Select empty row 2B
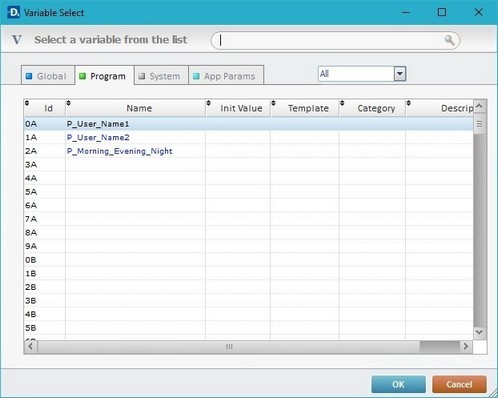The width and height of the screenshot is (498, 398). (248, 287)
